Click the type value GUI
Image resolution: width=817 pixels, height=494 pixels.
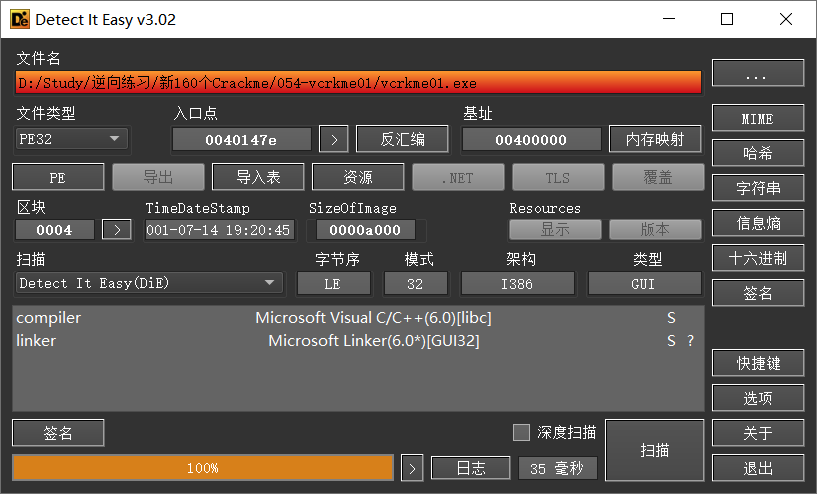644,284
